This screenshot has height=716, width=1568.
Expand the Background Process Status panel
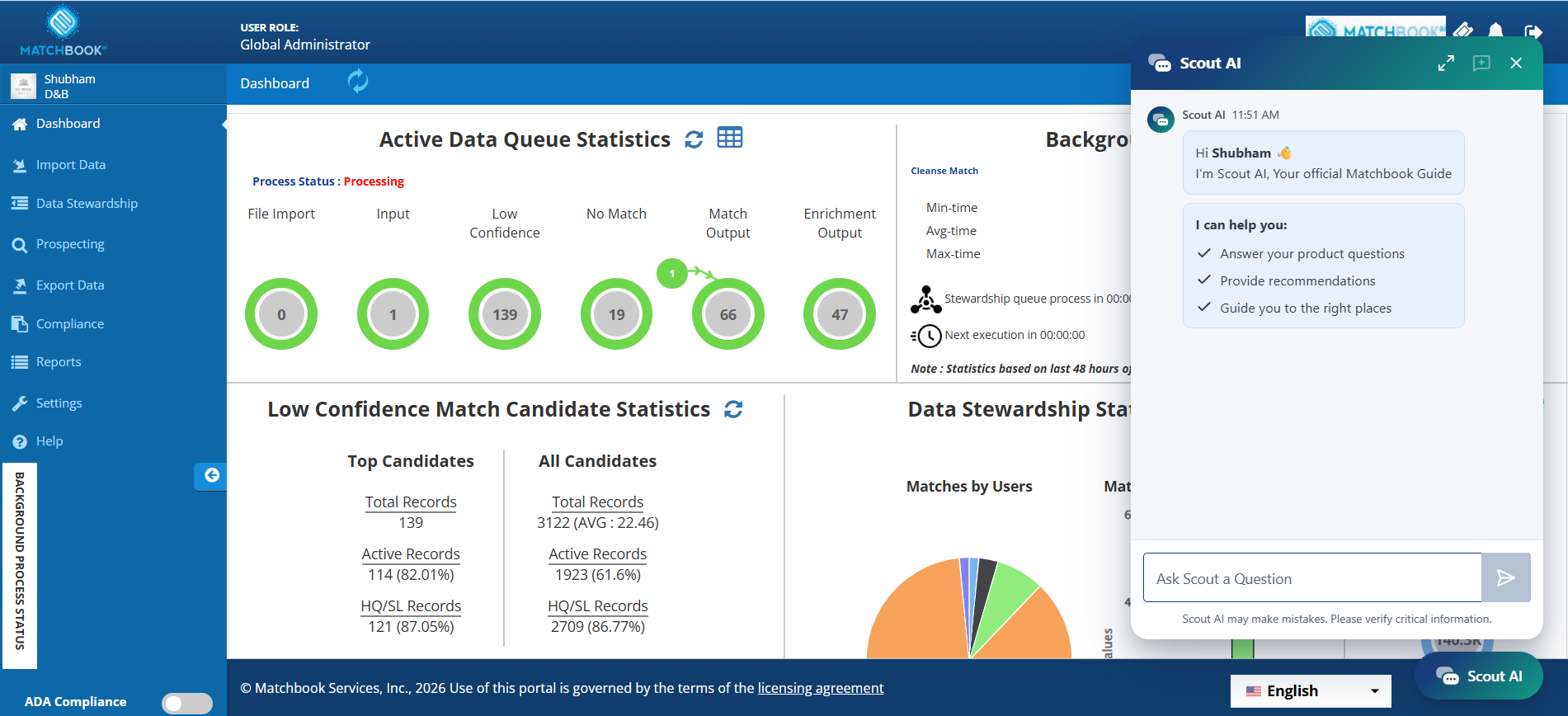(x=19, y=562)
